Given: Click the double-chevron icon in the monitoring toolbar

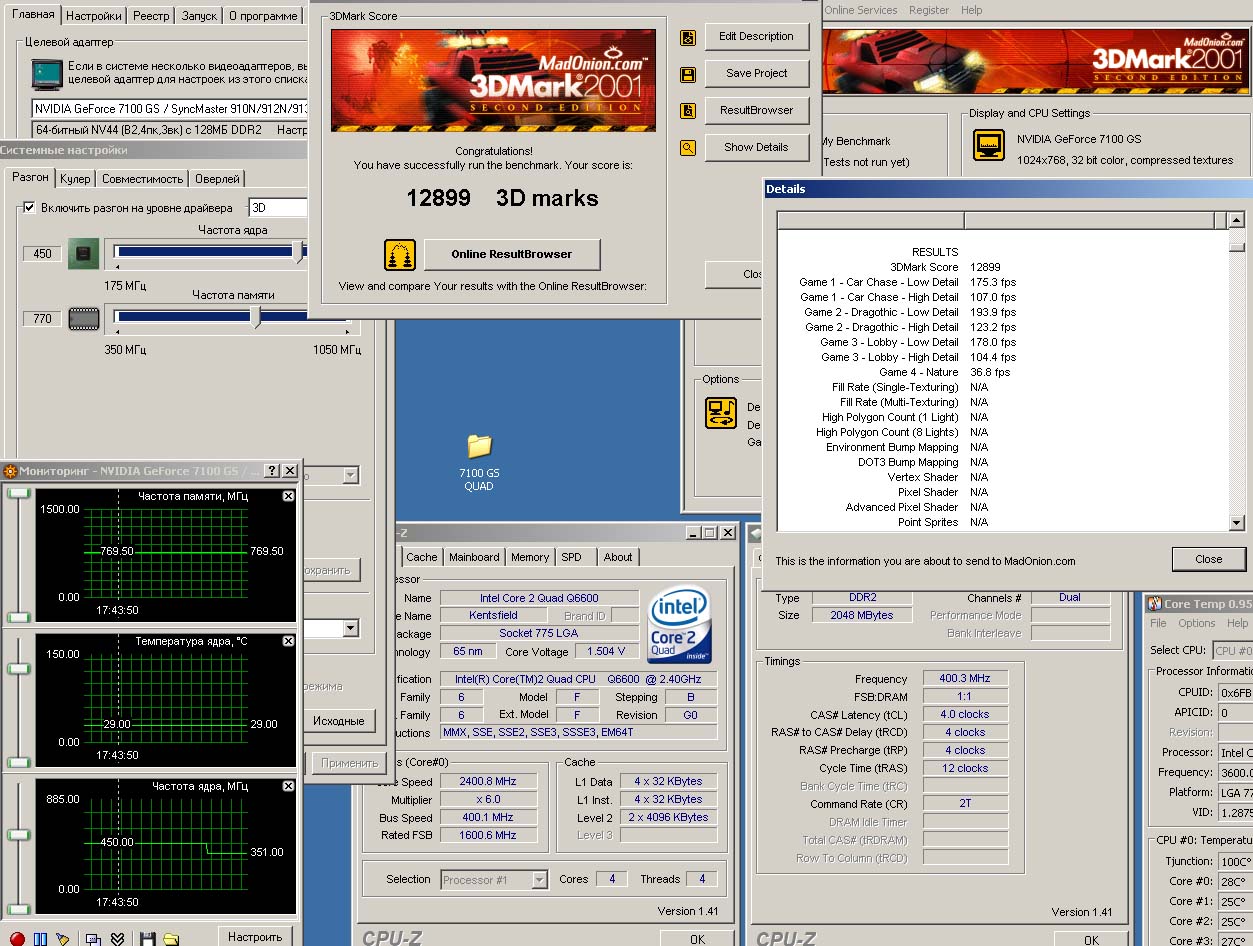Looking at the screenshot, I should pyautogui.click(x=117, y=939).
